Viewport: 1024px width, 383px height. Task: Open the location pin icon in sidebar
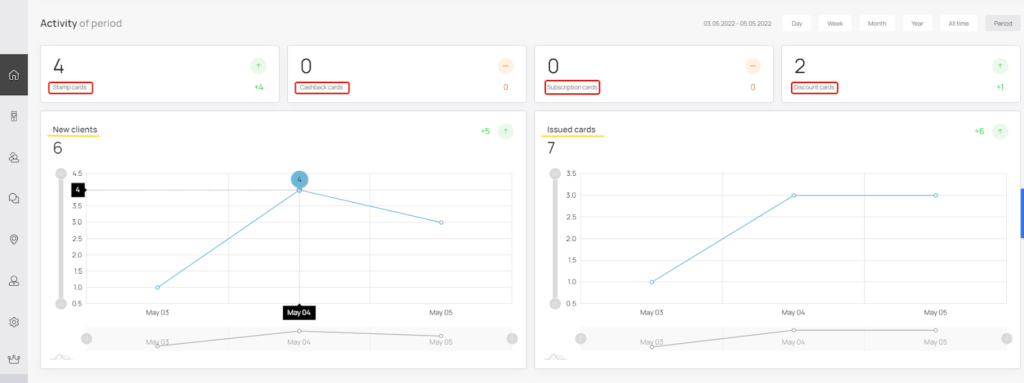coord(14,240)
